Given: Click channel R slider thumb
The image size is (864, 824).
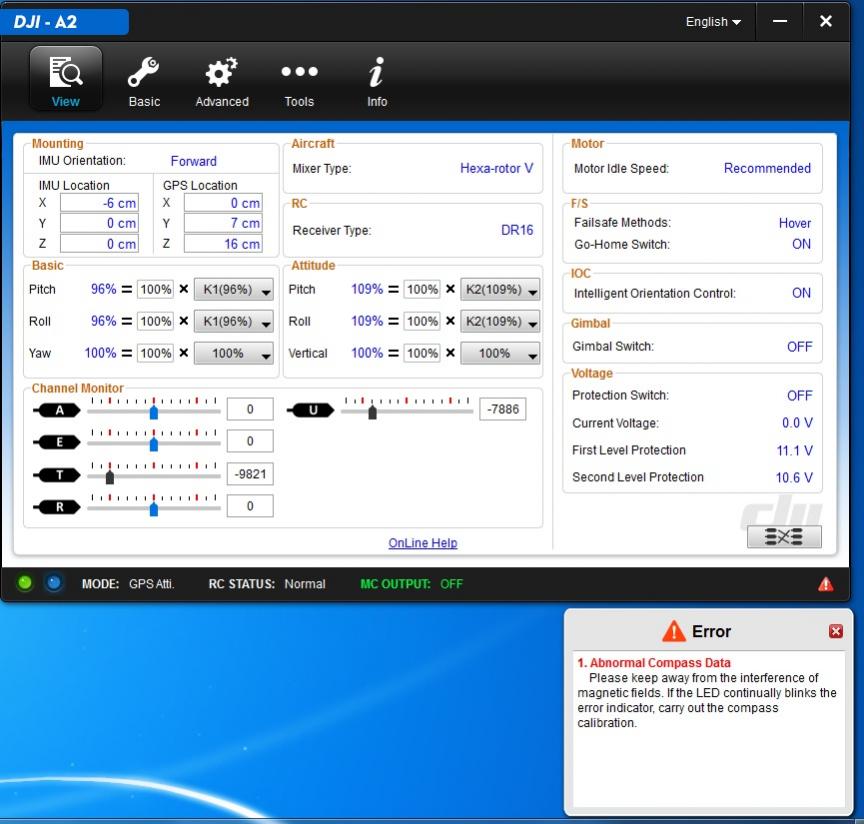Looking at the screenshot, I should 154,509.
